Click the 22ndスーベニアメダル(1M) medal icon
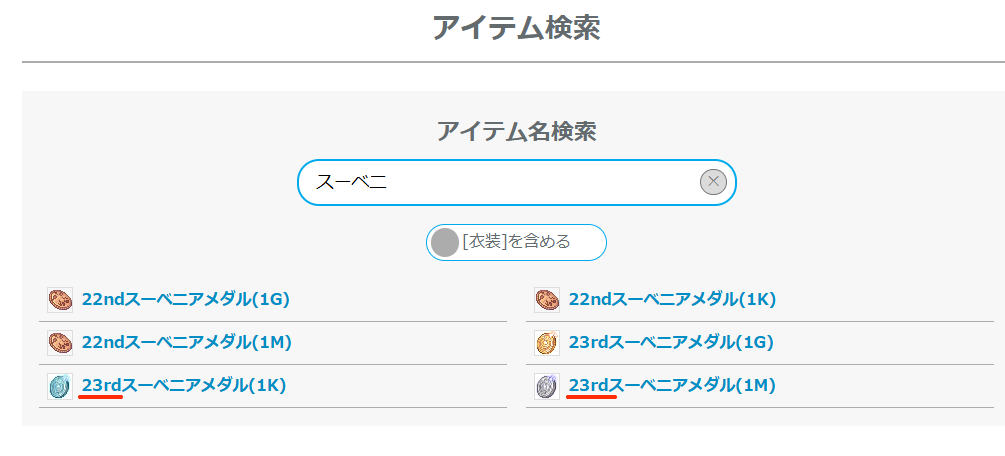 tap(60, 343)
